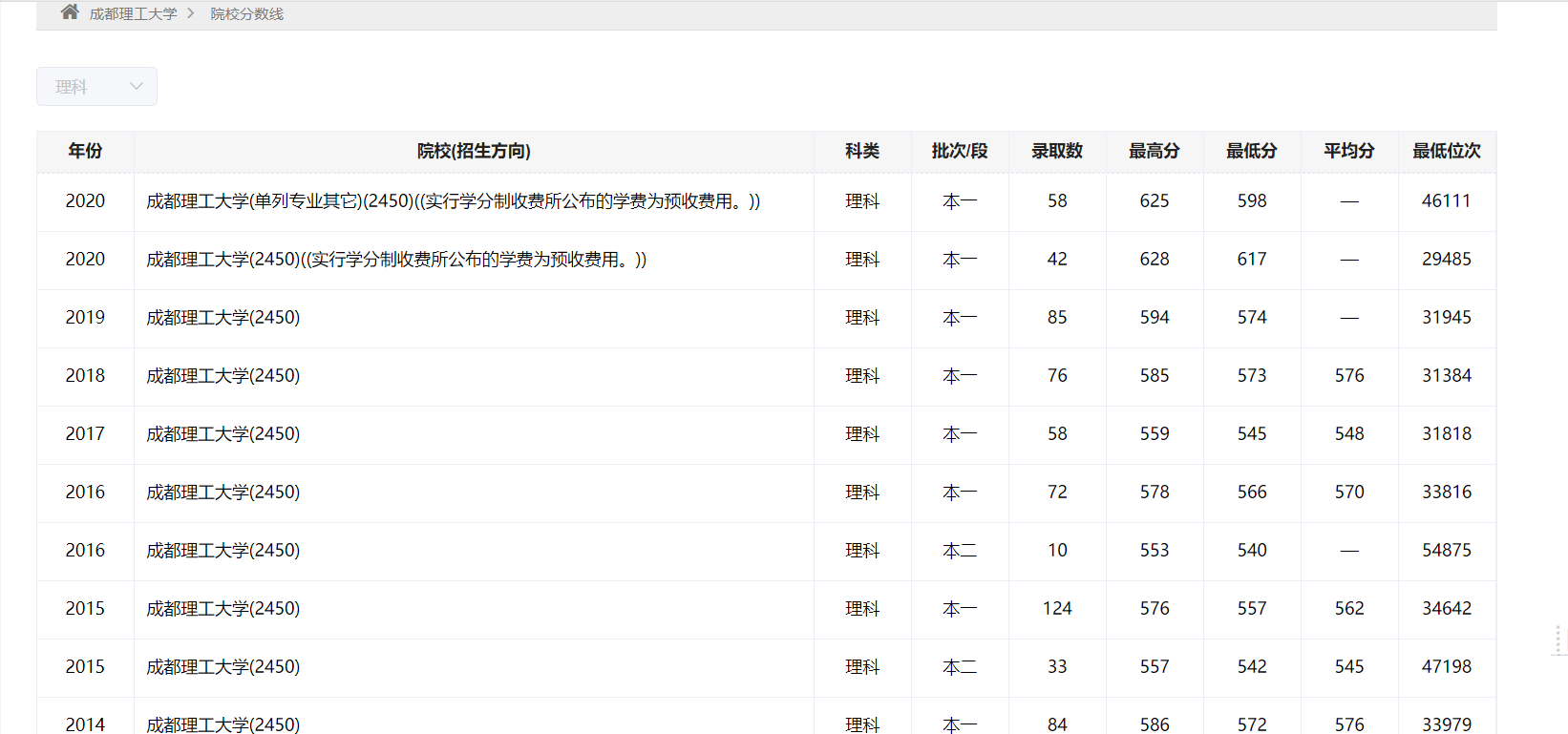
Task: Open the 理科 subject dropdown
Action: point(96,87)
